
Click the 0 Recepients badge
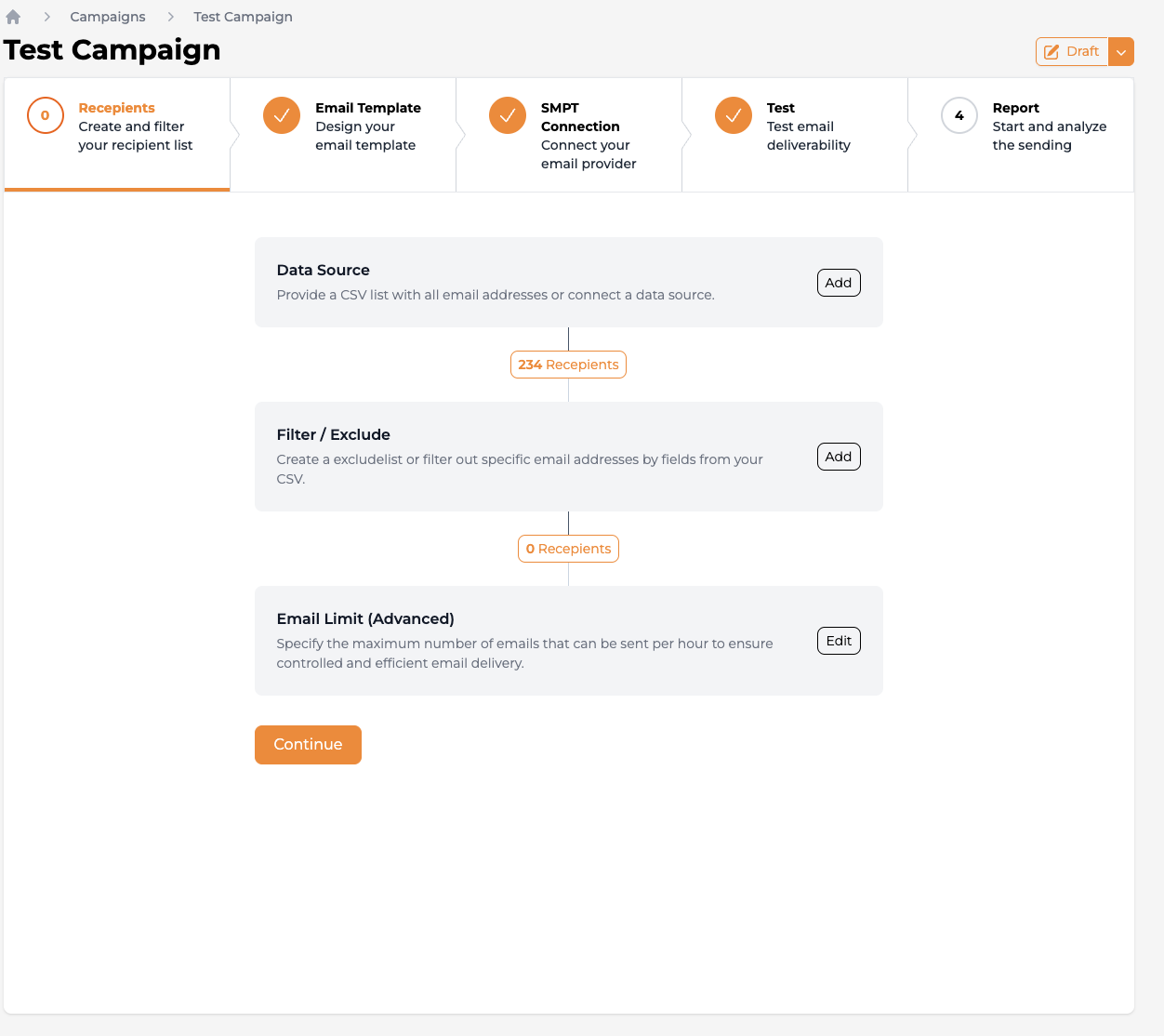pos(568,549)
